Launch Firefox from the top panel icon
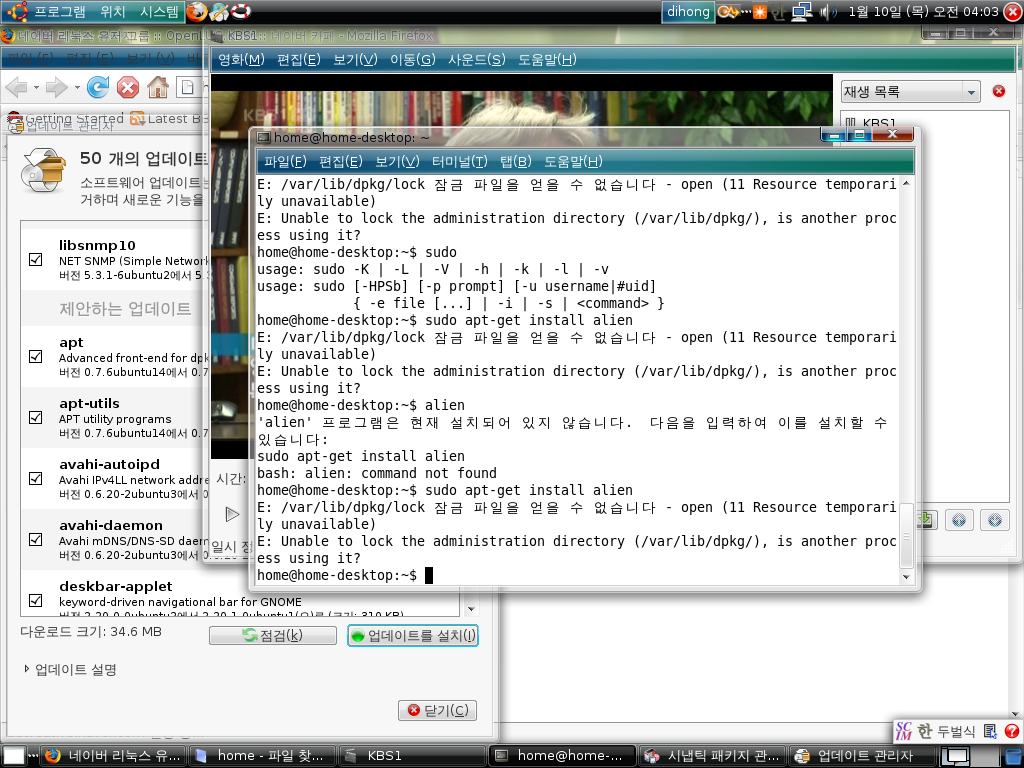This screenshot has height=768, width=1024. point(197,11)
